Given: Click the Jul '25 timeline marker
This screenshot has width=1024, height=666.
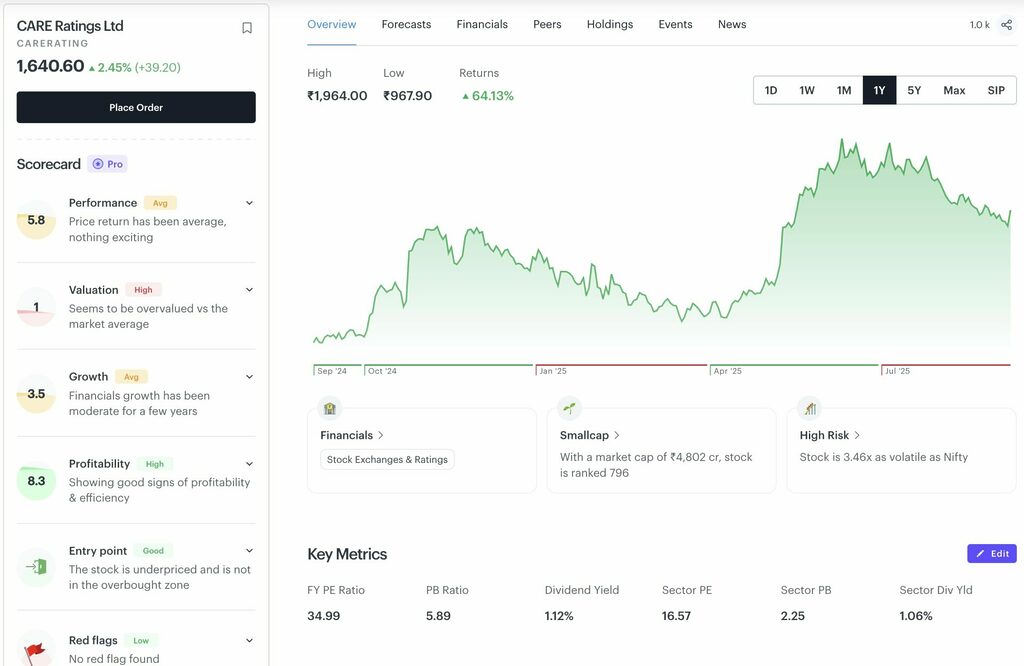Looking at the screenshot, I should pyautogui.click(x=897, y=371).
